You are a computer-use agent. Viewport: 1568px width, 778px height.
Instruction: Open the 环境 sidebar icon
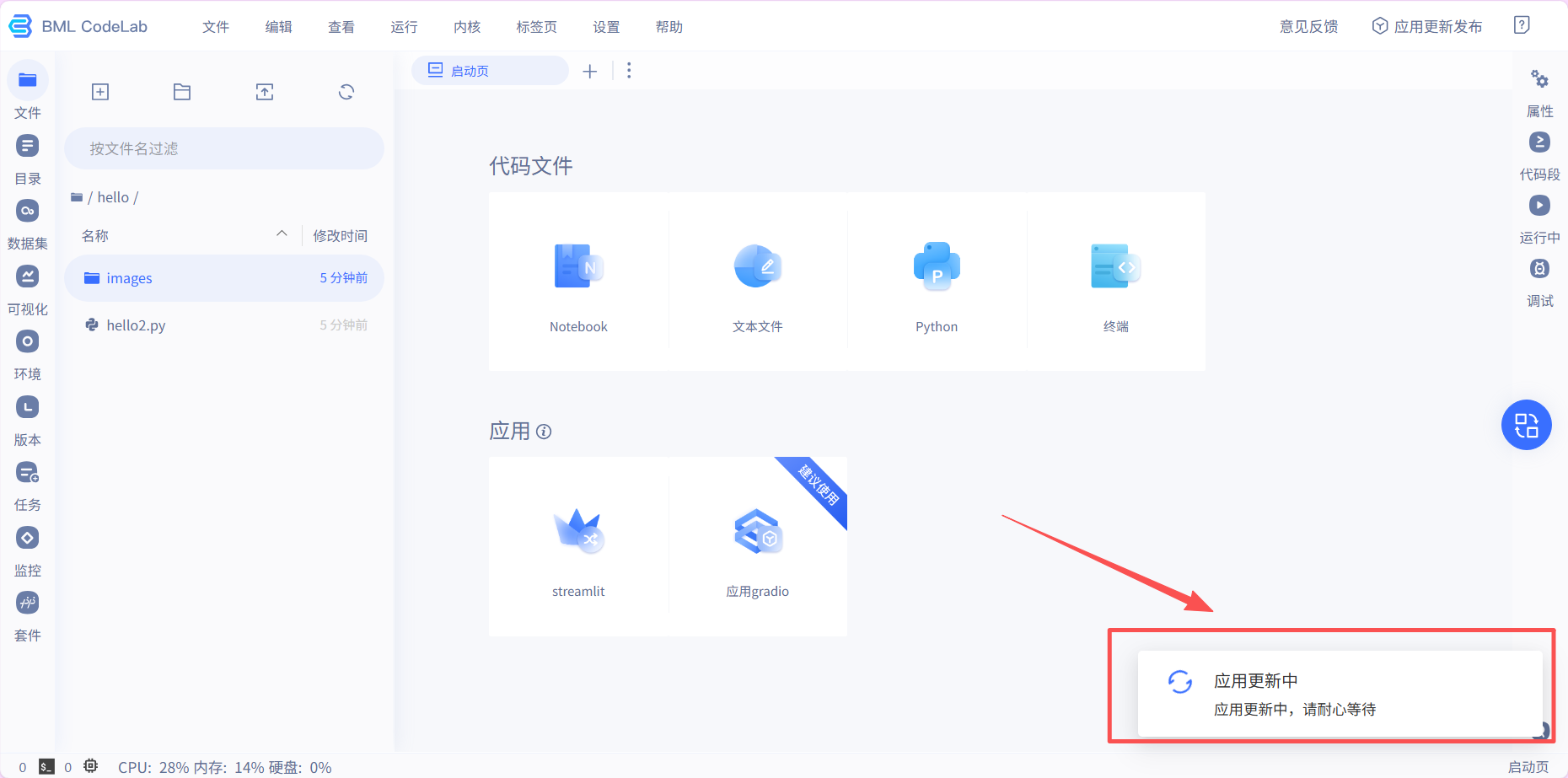click(28, 341)
